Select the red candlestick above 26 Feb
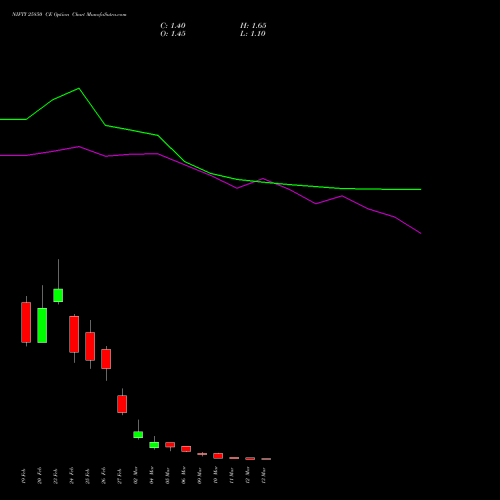 pos(106,359)
